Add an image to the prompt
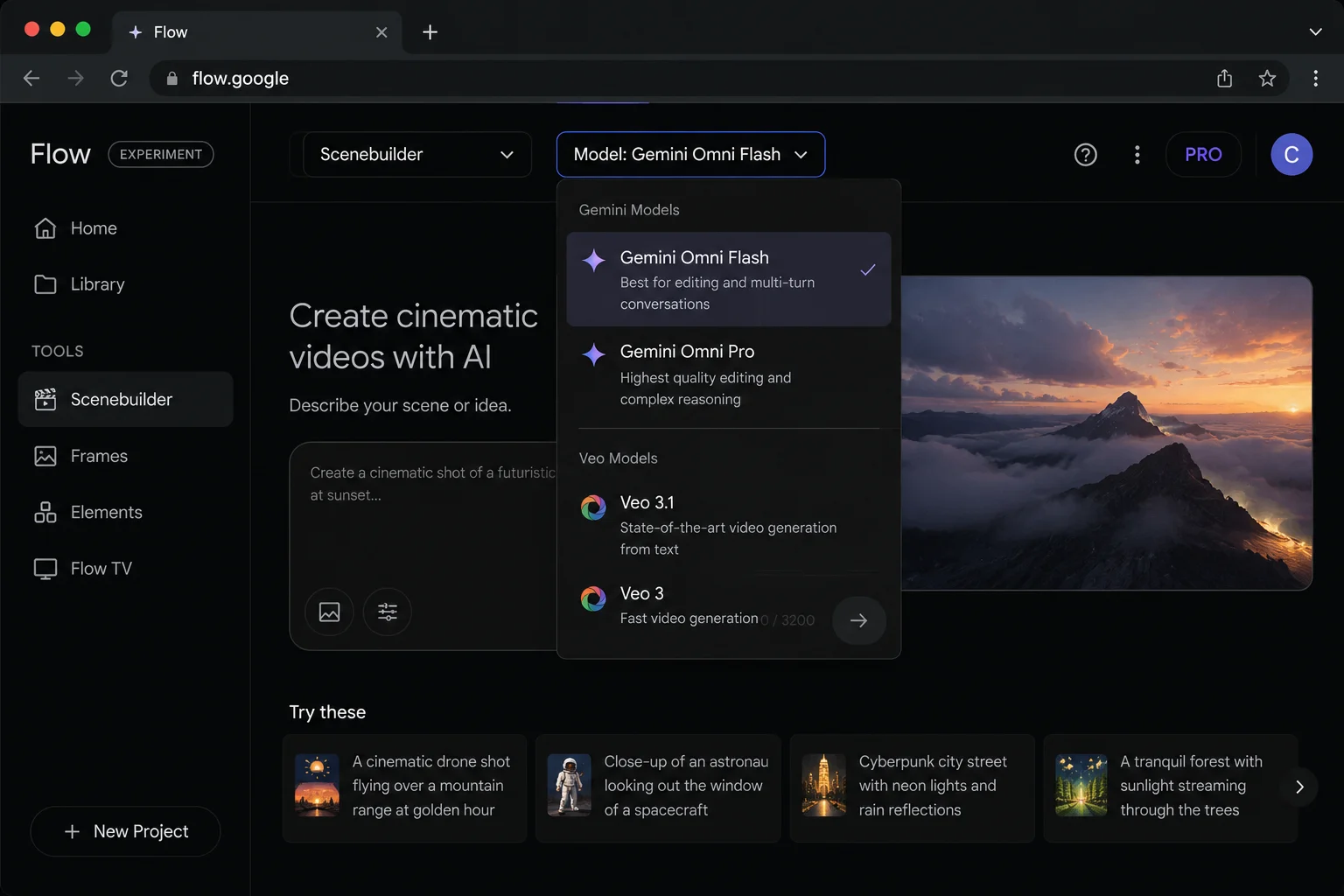 click(x=329, y=612)
